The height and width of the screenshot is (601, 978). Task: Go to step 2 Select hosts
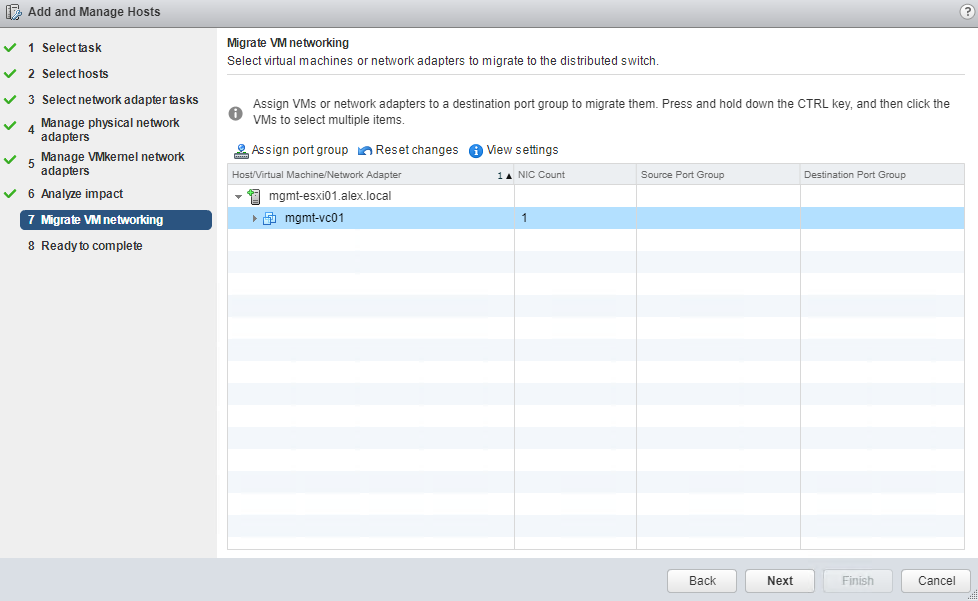(x=68, y=74)
